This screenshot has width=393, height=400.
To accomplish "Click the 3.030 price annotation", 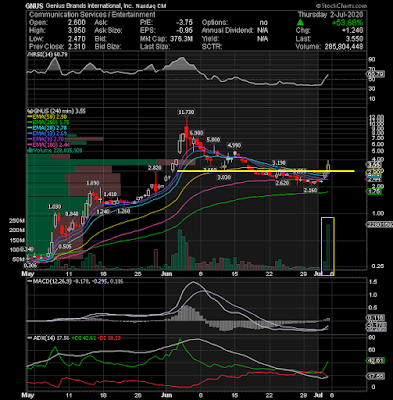I will pos(224,178).
